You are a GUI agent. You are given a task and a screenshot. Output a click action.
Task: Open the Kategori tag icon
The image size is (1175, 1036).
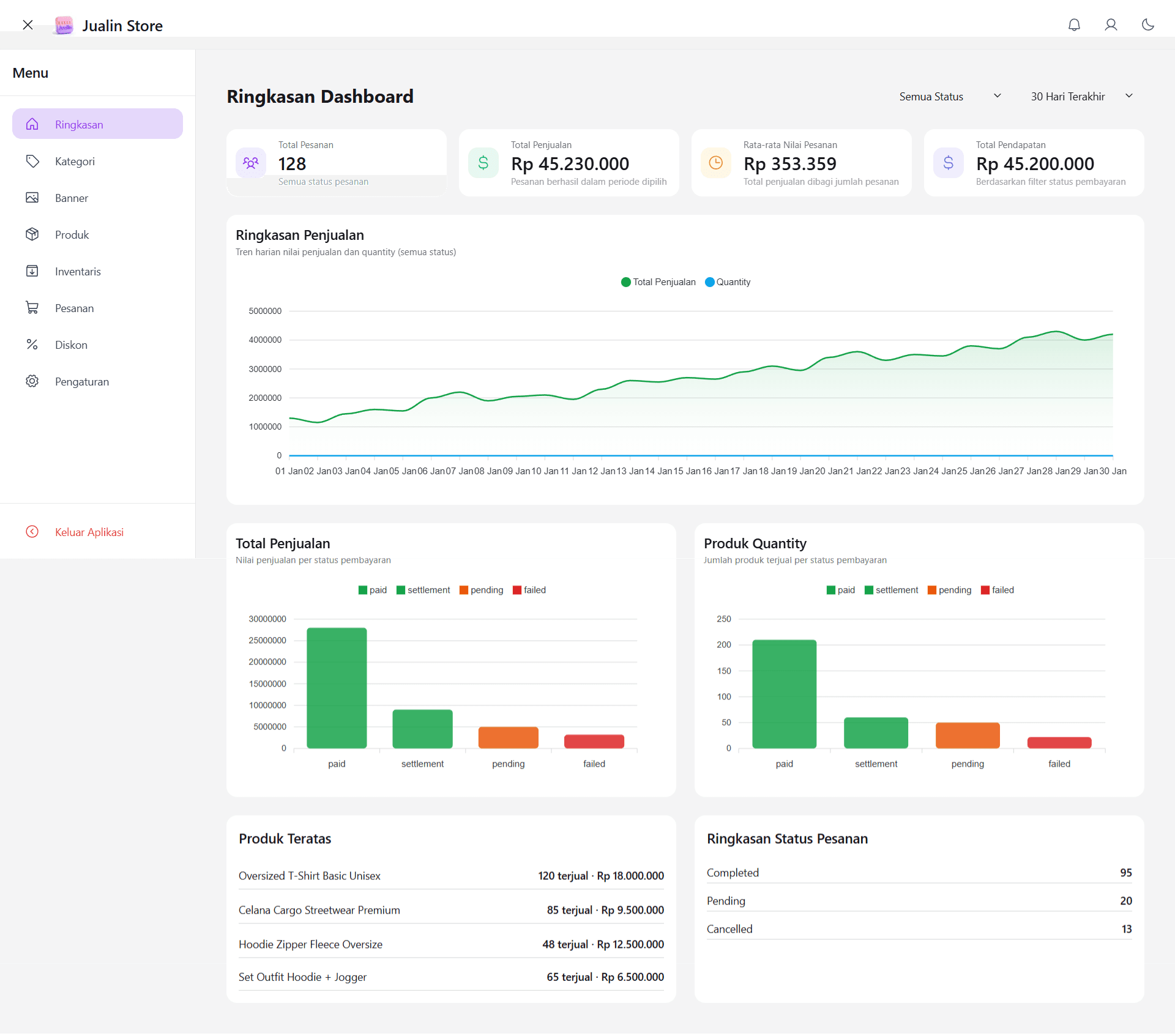pos(32,161)
